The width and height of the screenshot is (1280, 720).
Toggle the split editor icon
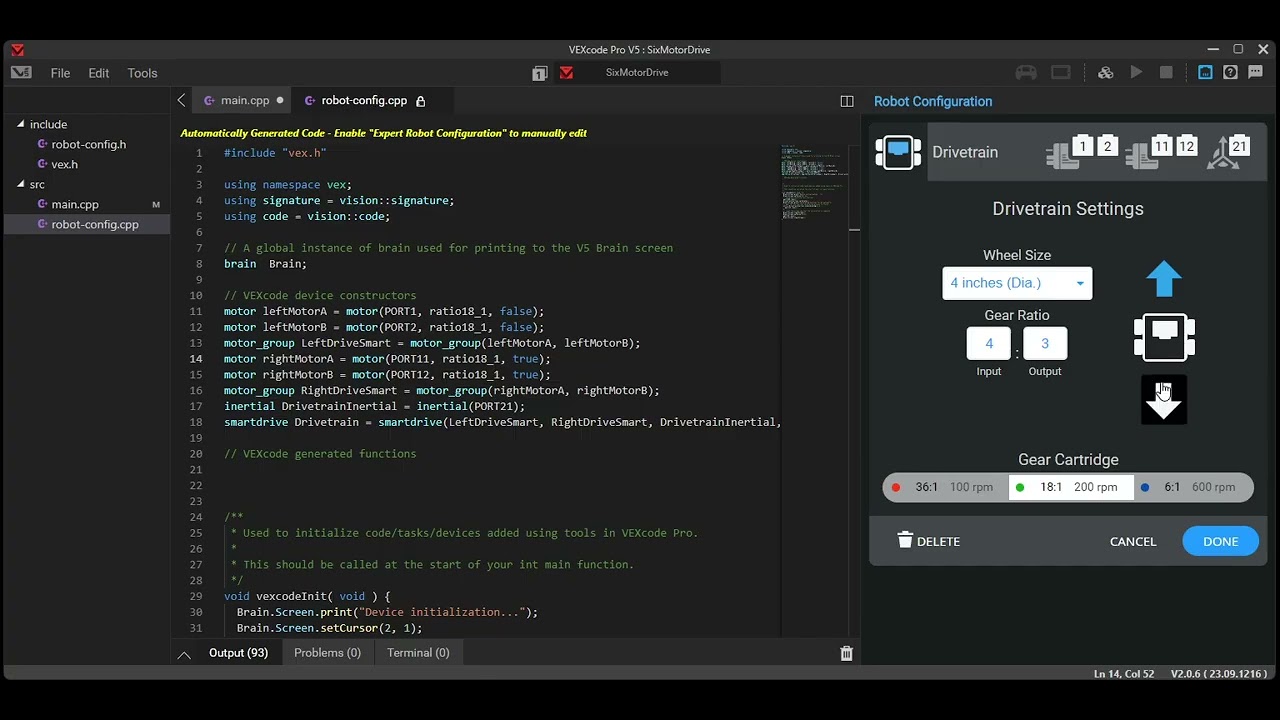847,101
